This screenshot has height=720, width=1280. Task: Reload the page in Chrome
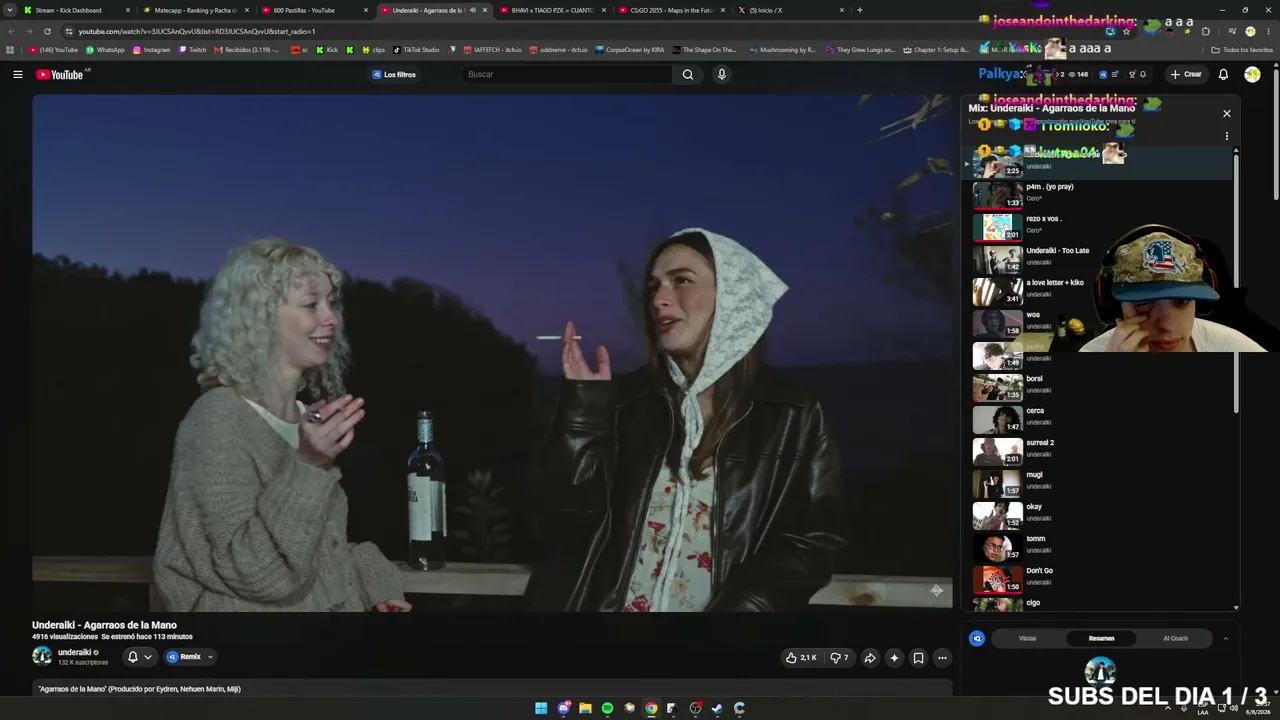point(47,31)
